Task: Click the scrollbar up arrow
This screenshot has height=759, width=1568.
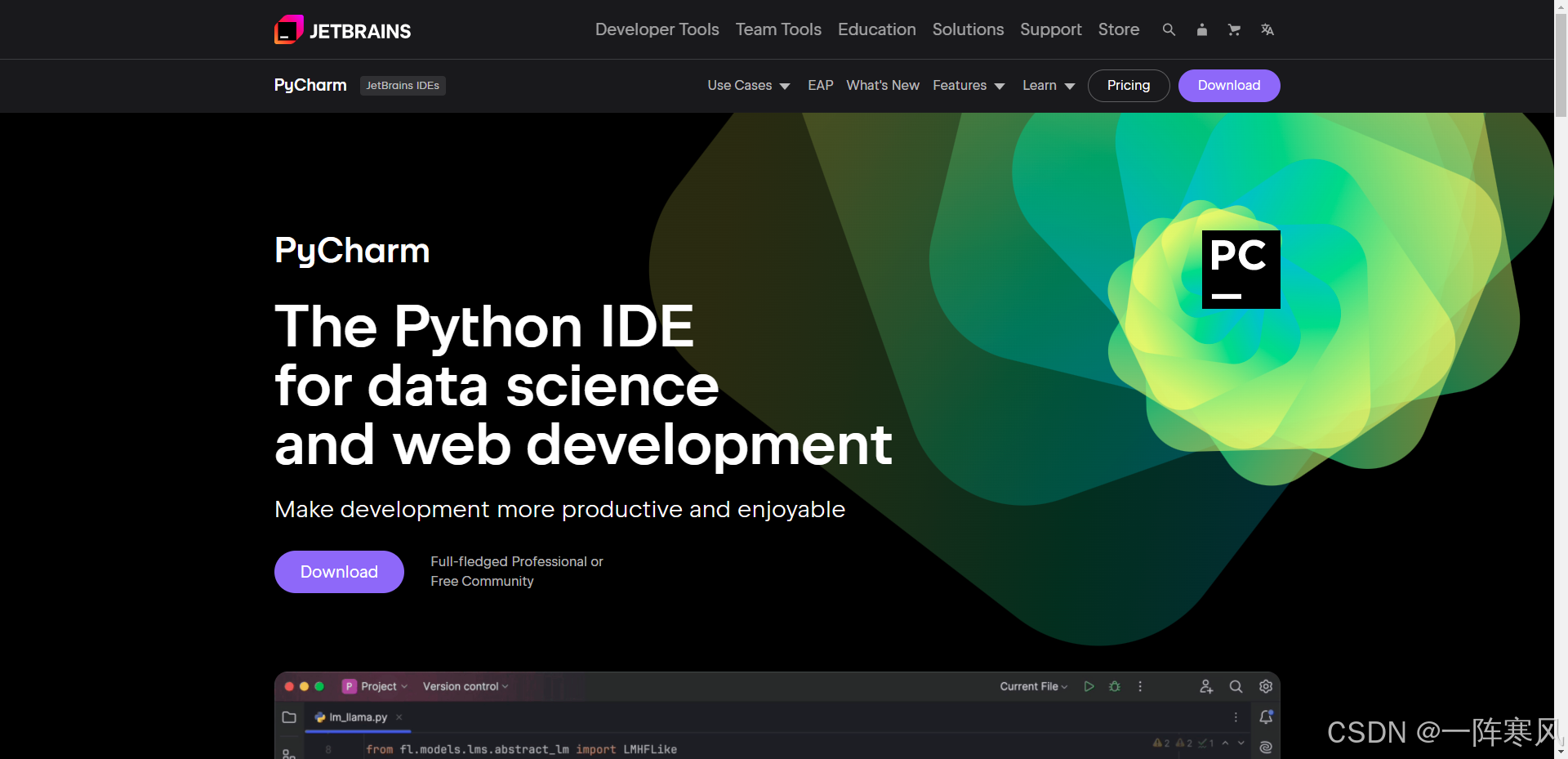Action: coord(1561,6)
